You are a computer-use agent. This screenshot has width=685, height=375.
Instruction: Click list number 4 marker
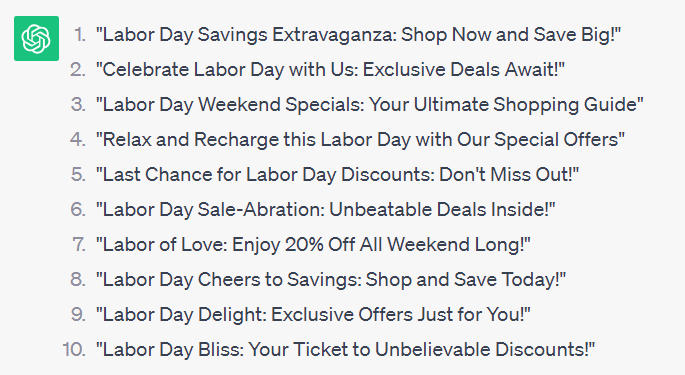78,140
